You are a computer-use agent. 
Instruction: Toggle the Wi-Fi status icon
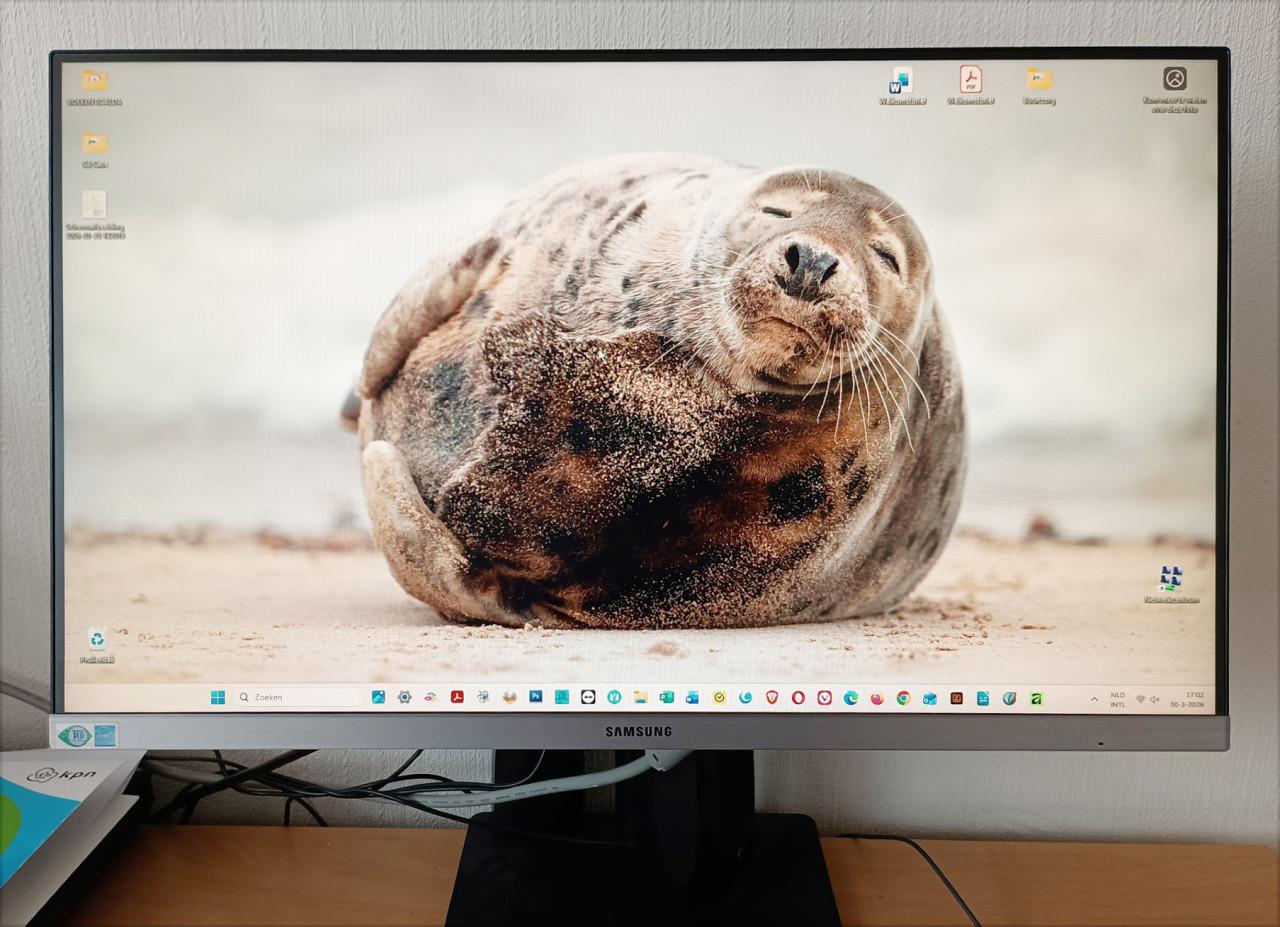click(x=1141, y=698)
